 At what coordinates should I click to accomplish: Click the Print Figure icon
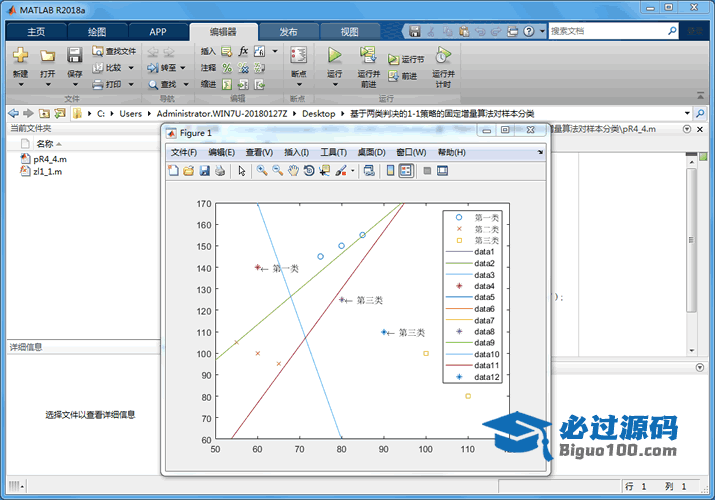click(x=220, y=171)
